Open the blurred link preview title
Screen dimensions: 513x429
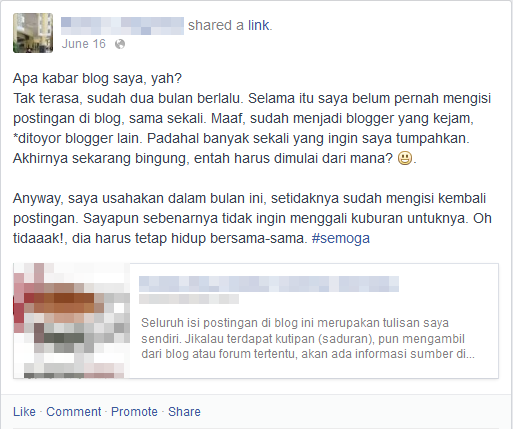click(269, 284)
